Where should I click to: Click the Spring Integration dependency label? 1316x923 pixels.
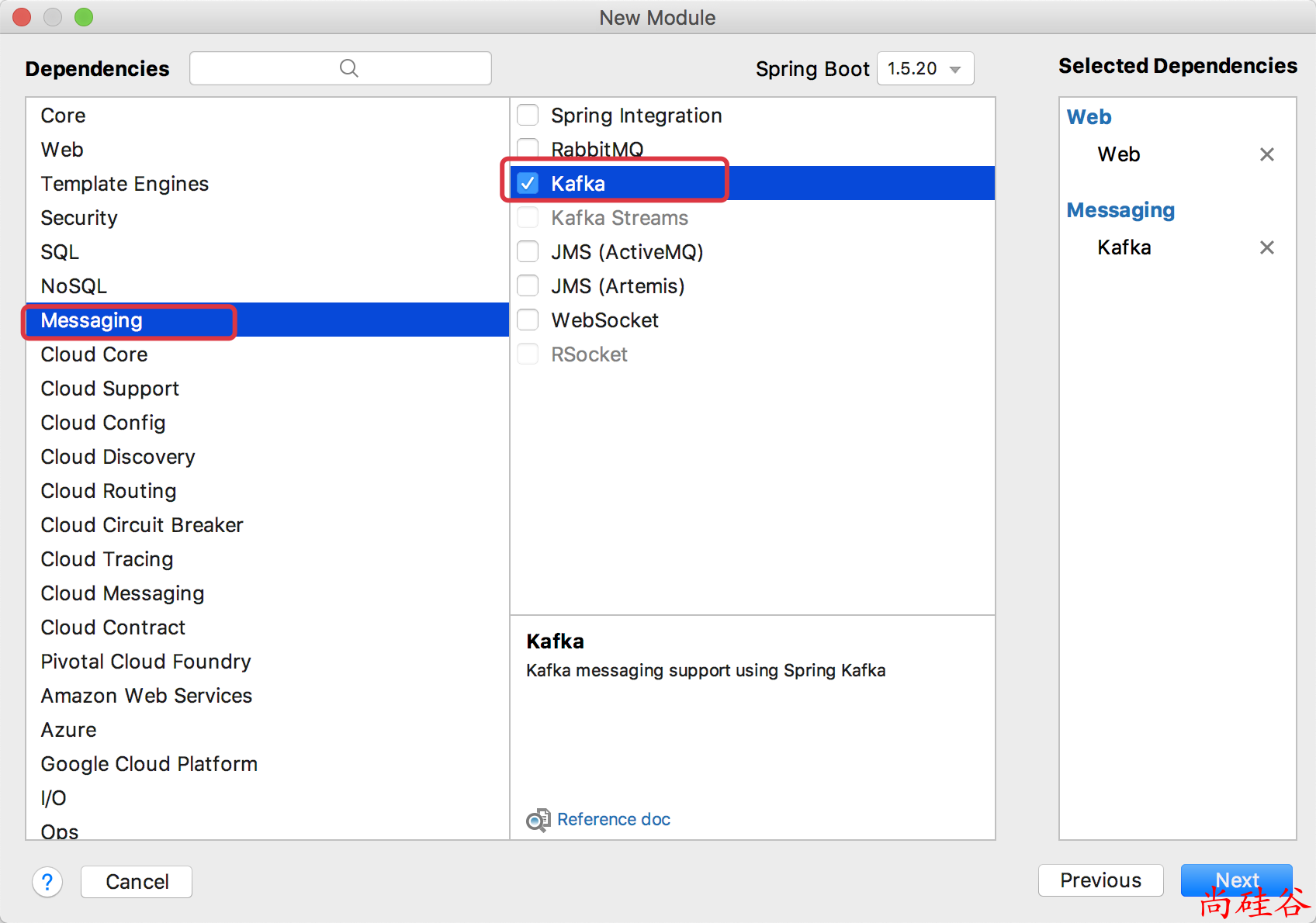[x=636, y=116]
